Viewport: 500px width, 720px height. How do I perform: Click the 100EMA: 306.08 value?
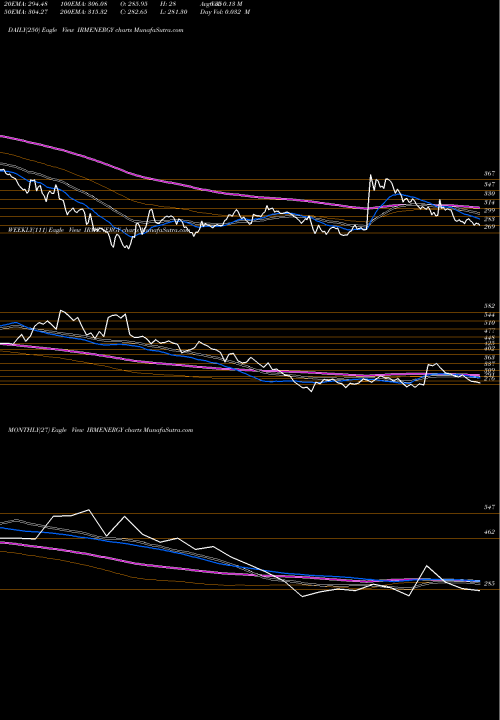click(x=84, y=4)
